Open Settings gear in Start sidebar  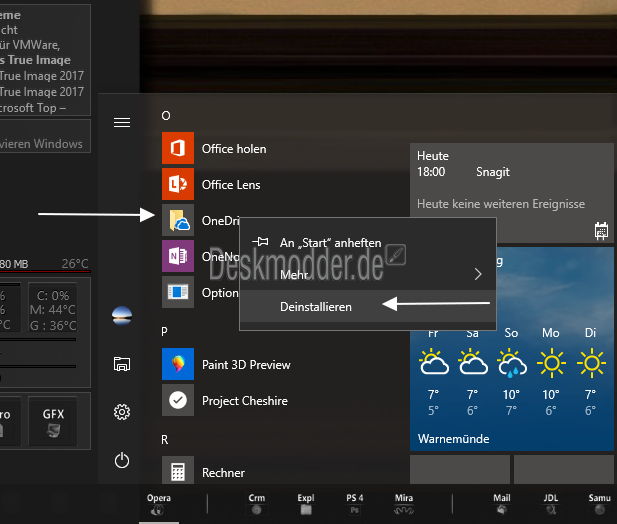122,412
